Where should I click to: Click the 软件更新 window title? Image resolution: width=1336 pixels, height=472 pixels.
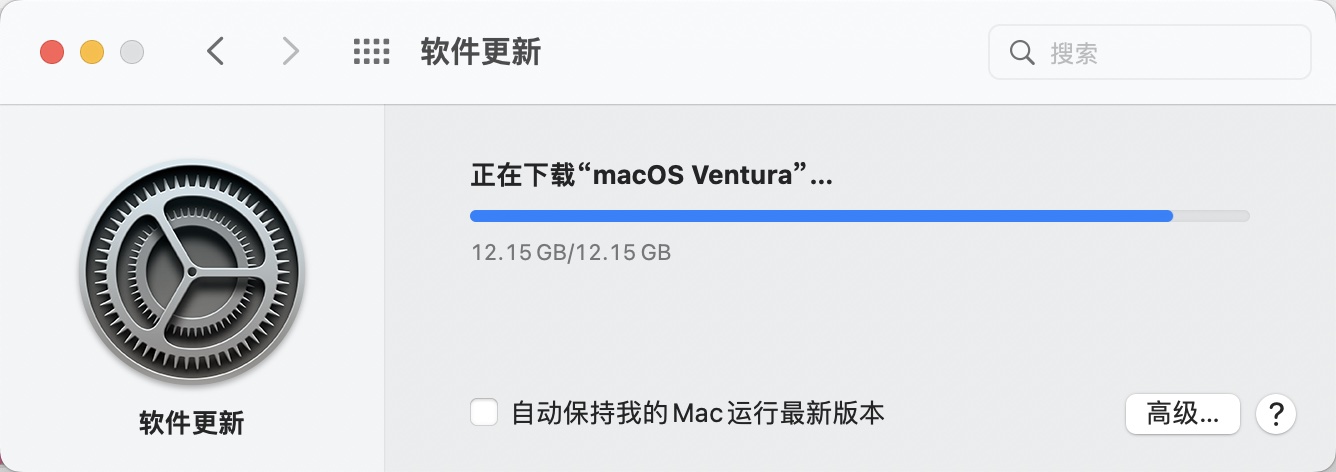coord(481,52)
